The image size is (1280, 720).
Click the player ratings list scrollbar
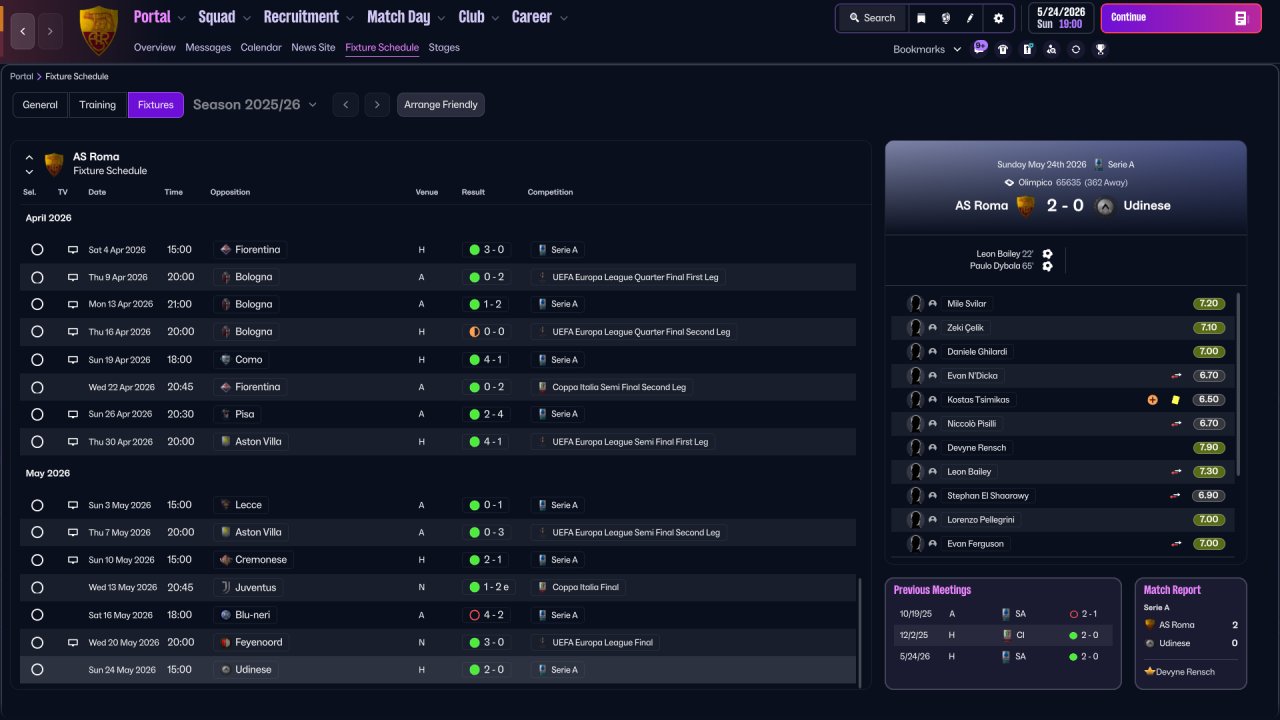(x=1238, y=385)
